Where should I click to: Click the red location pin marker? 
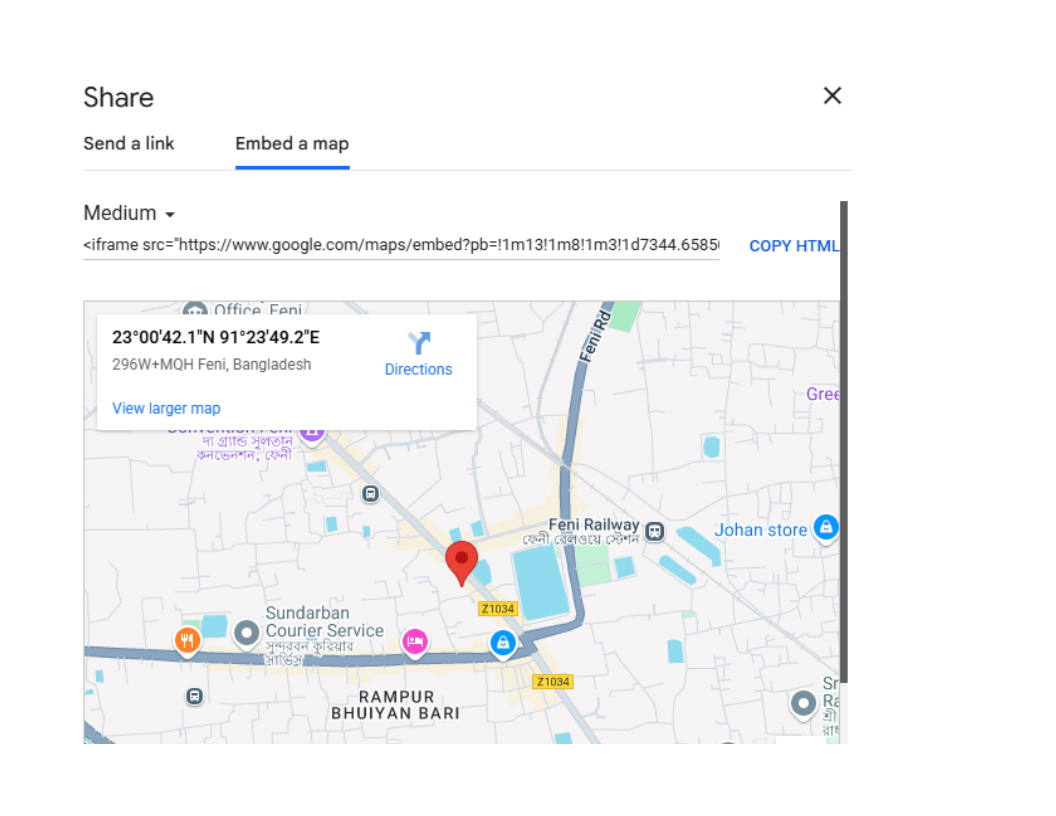click(461, 561)
